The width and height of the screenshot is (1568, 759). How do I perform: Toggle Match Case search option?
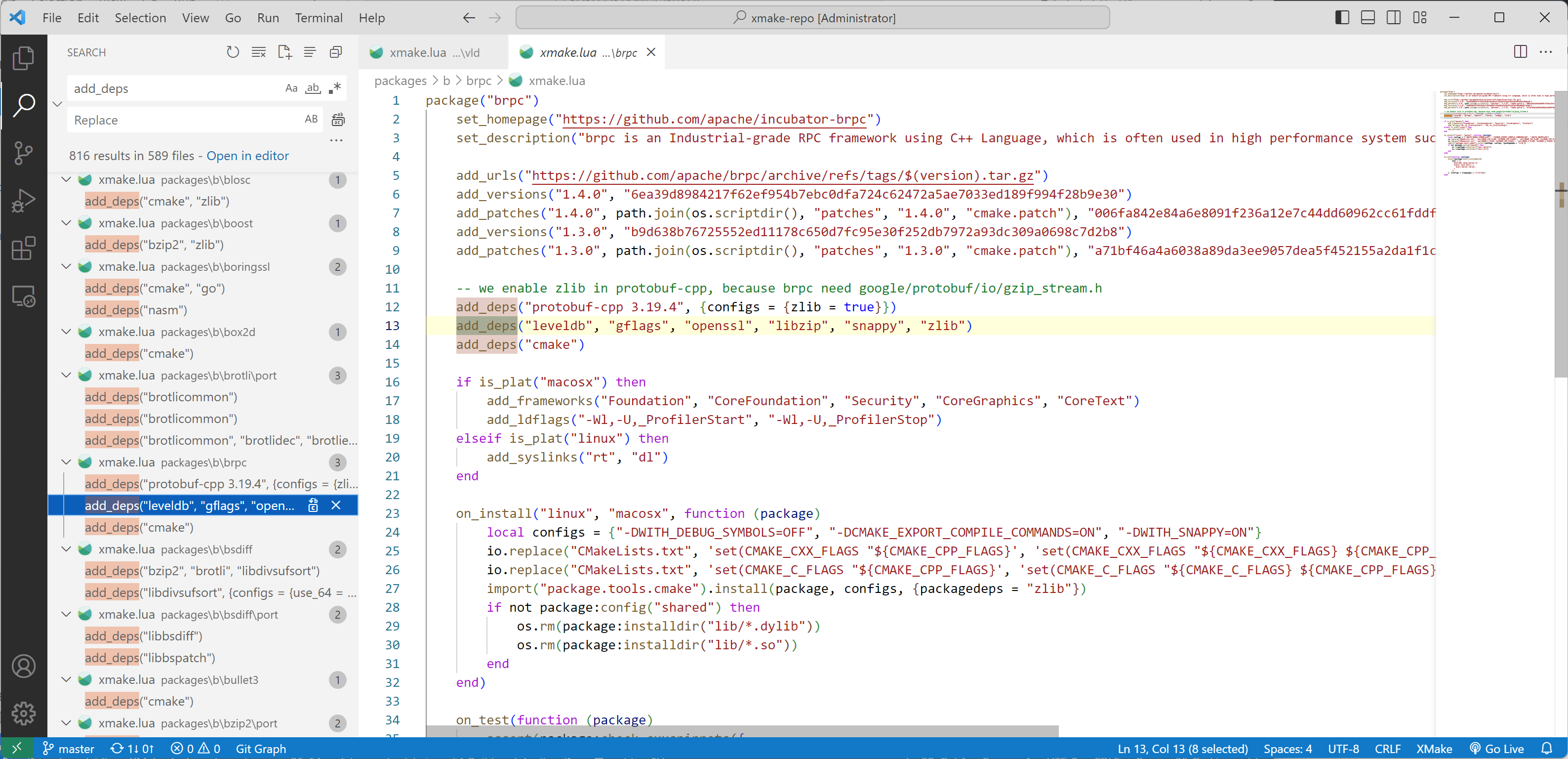(291, 88)
